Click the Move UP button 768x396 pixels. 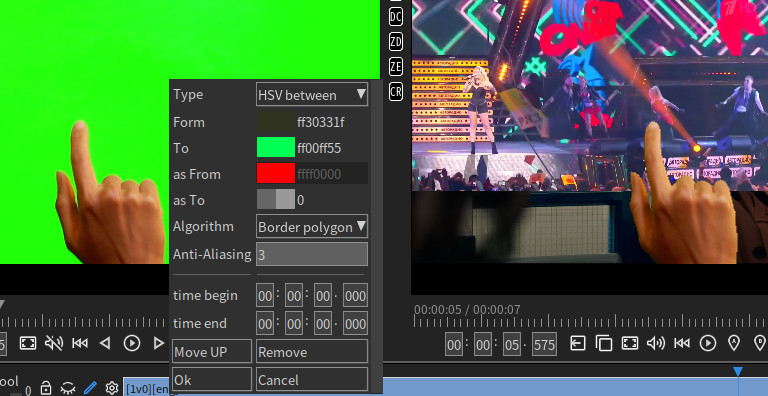pyautogui.click(x=212, y=352)
